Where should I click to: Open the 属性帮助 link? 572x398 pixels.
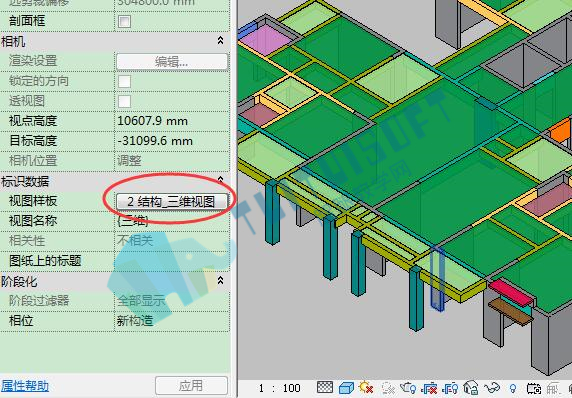[x=25, y=386]
